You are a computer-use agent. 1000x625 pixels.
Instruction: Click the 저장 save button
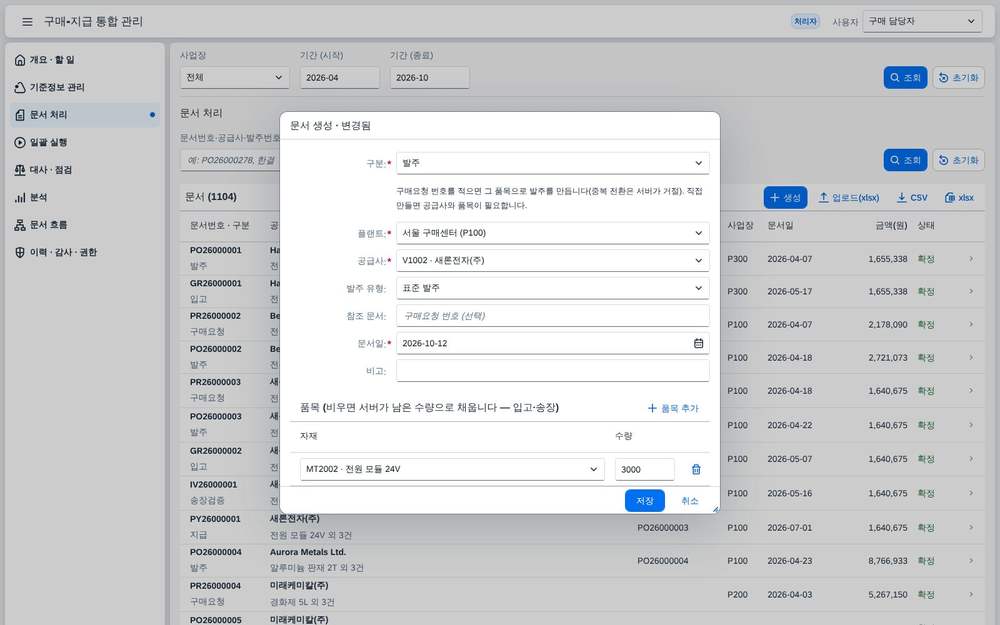(x=644, y=501)
